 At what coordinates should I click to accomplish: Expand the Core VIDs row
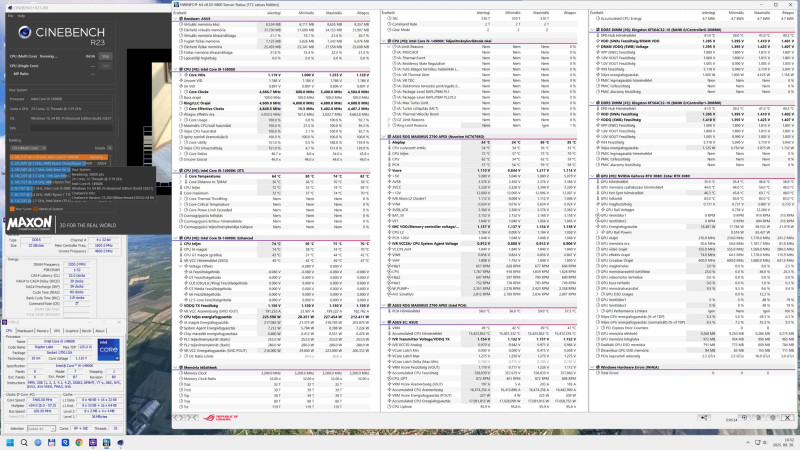(181, 75)
